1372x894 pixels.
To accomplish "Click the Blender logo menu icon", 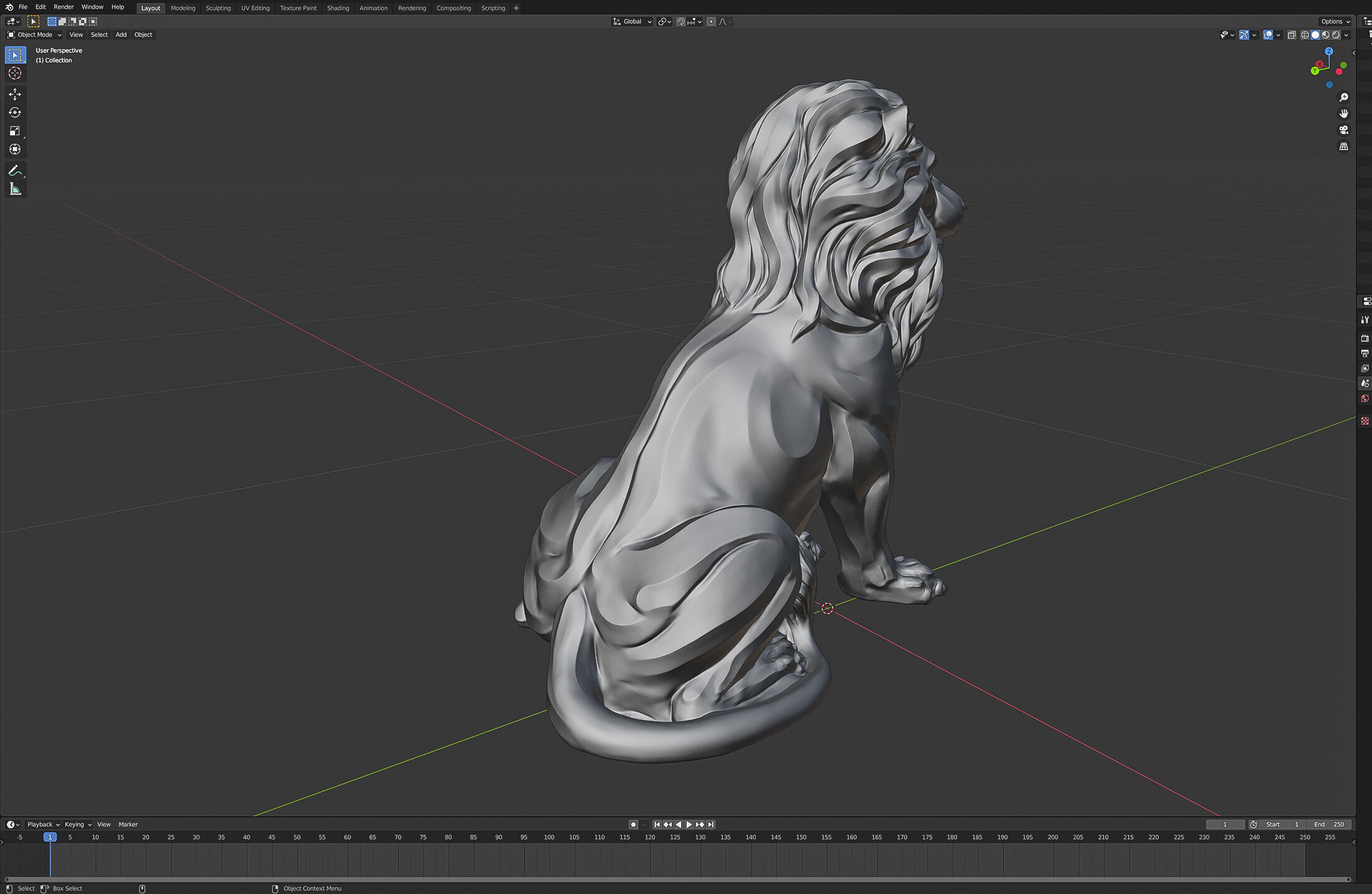I will 9,7.
